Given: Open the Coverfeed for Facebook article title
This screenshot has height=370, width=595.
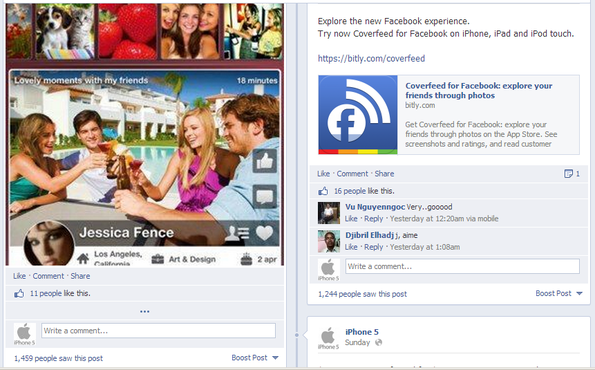Looking at the screenshot, I should [x=479, y=90].
